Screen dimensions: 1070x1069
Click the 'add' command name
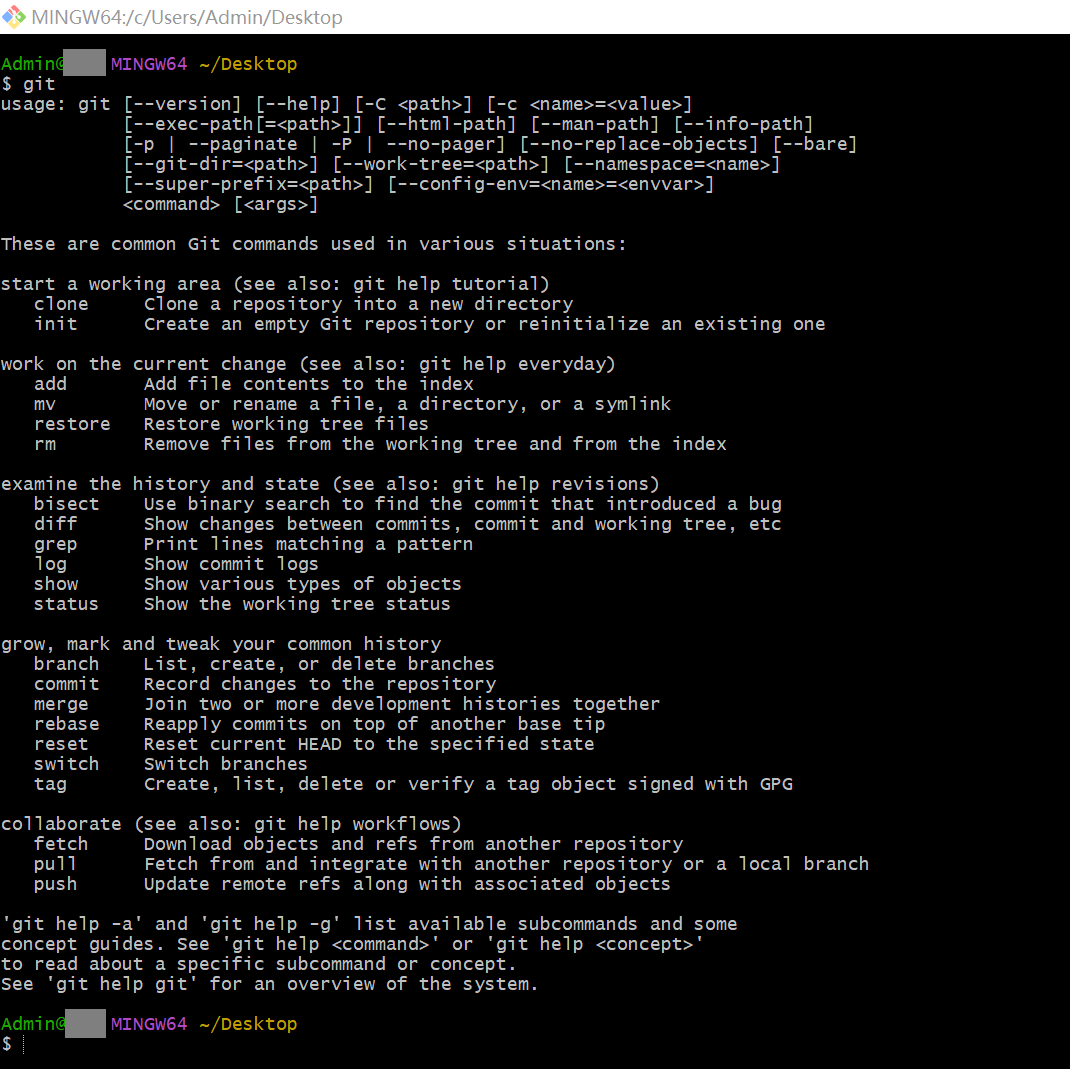click(50, 384)
